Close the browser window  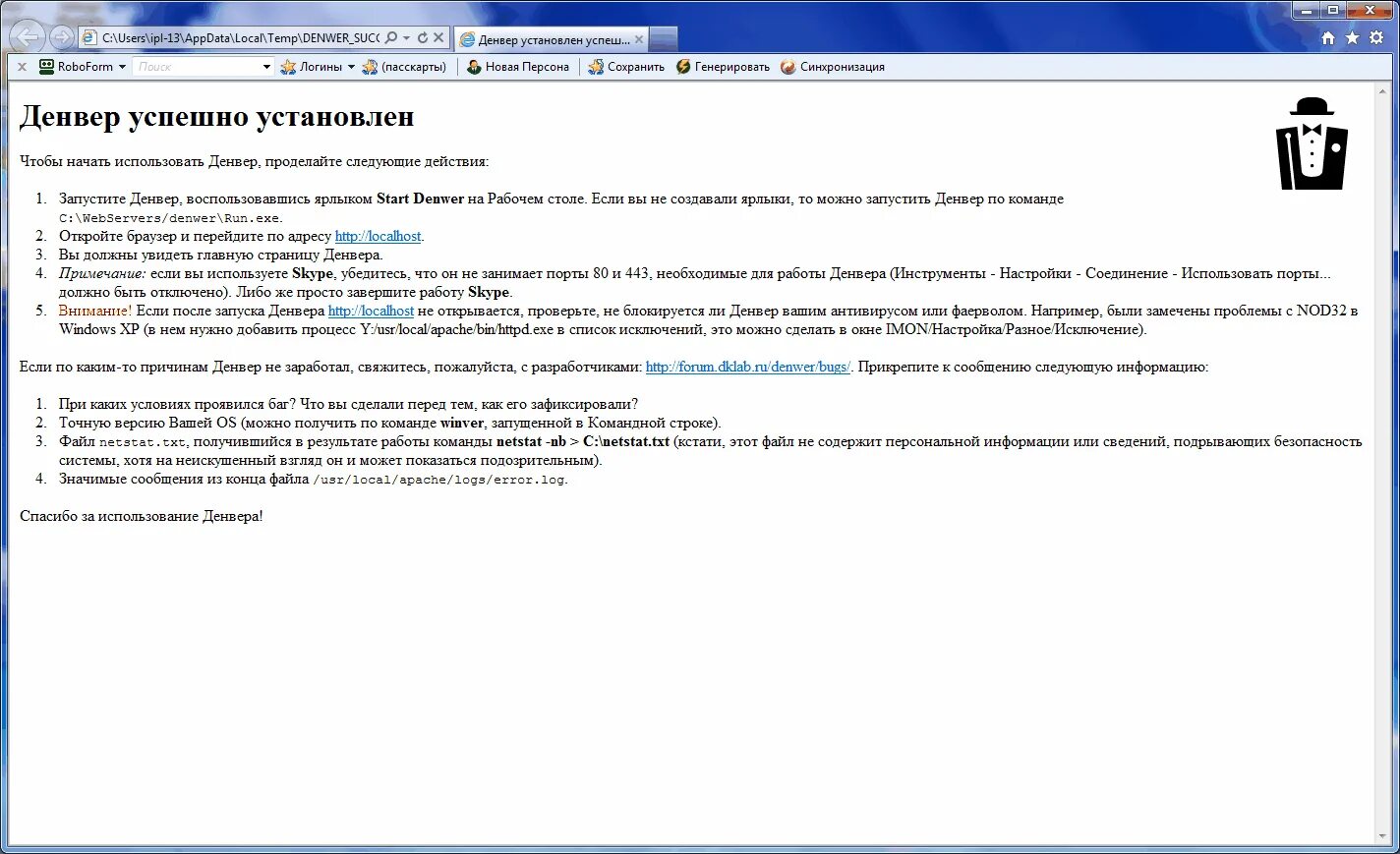click(x=1370, y=10)
